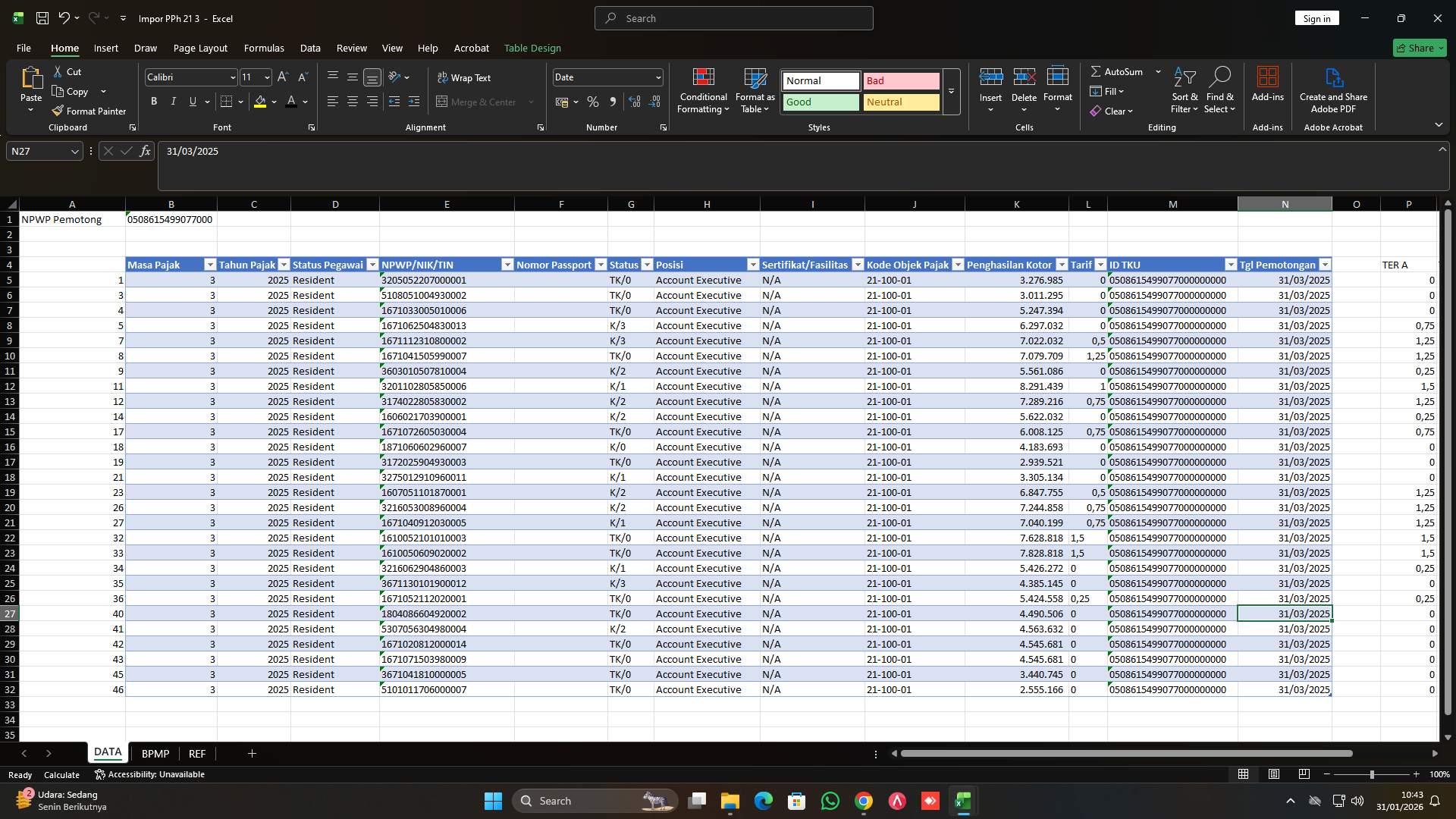The width and height of the screenshot is (1456, 819).
Task: Open the font name dropdown
Action: coord(232,77)
